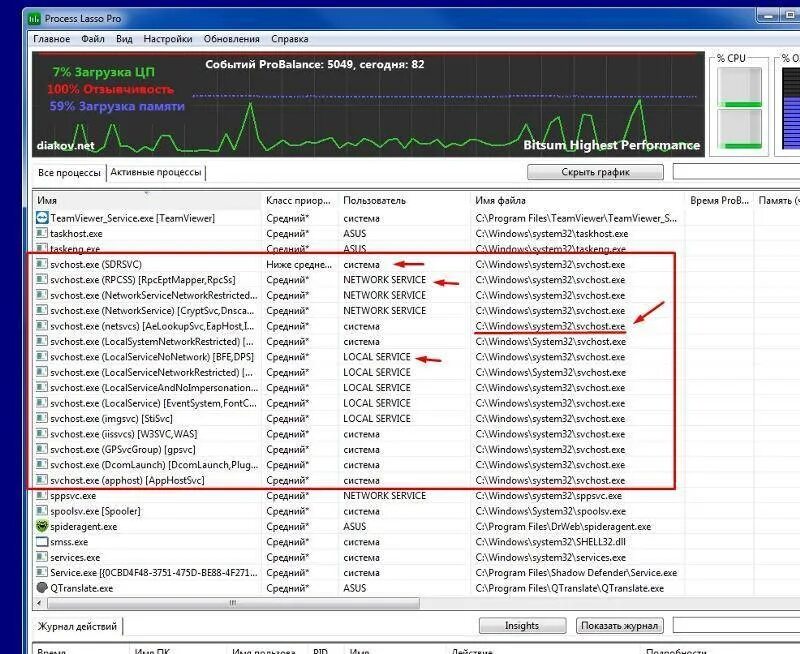Screen dimensions: 800x654
Task: Open the Справка menu
Action: pyautogui.click(x=290, y=39)
